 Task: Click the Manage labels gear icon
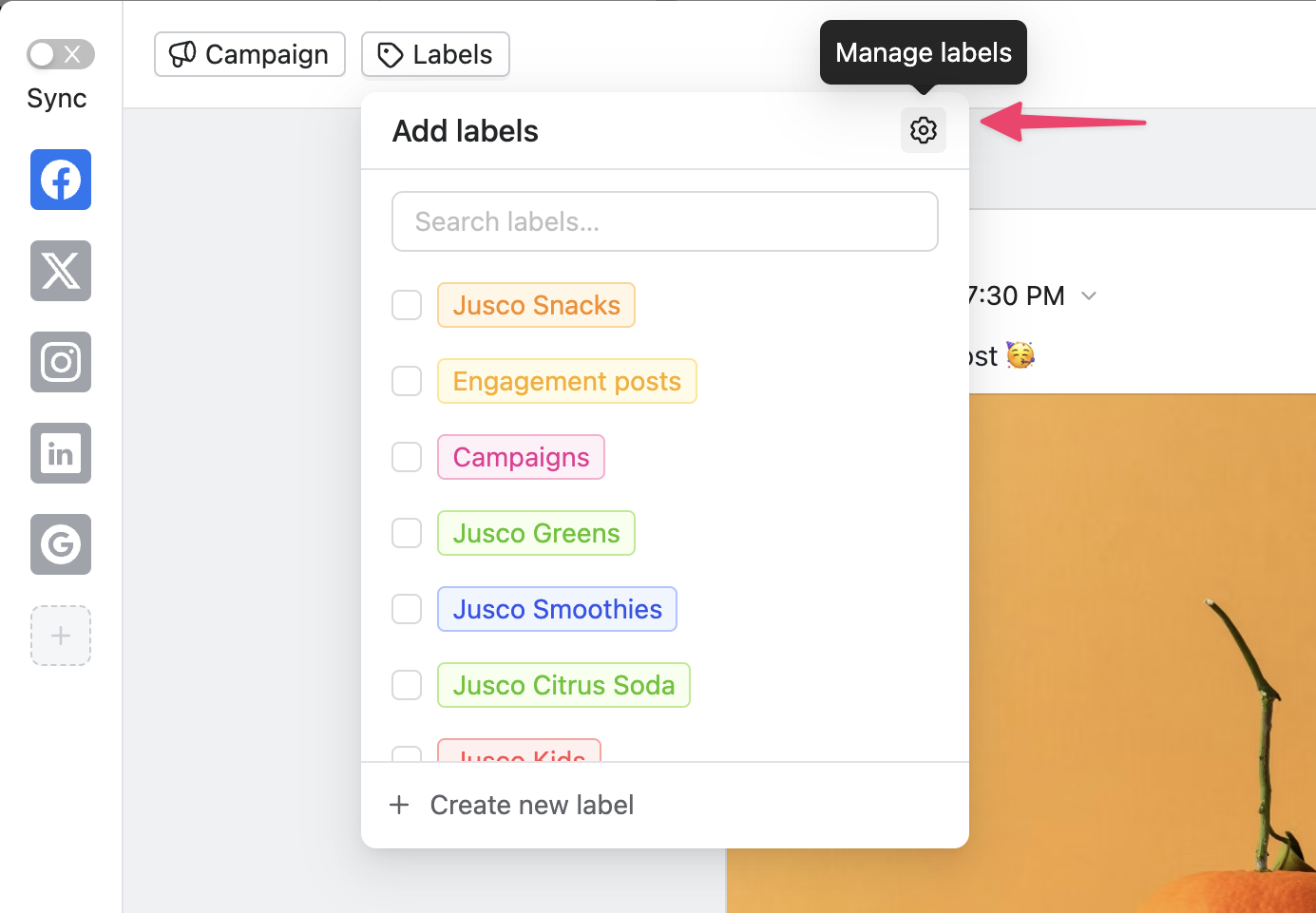click(923, 130)
